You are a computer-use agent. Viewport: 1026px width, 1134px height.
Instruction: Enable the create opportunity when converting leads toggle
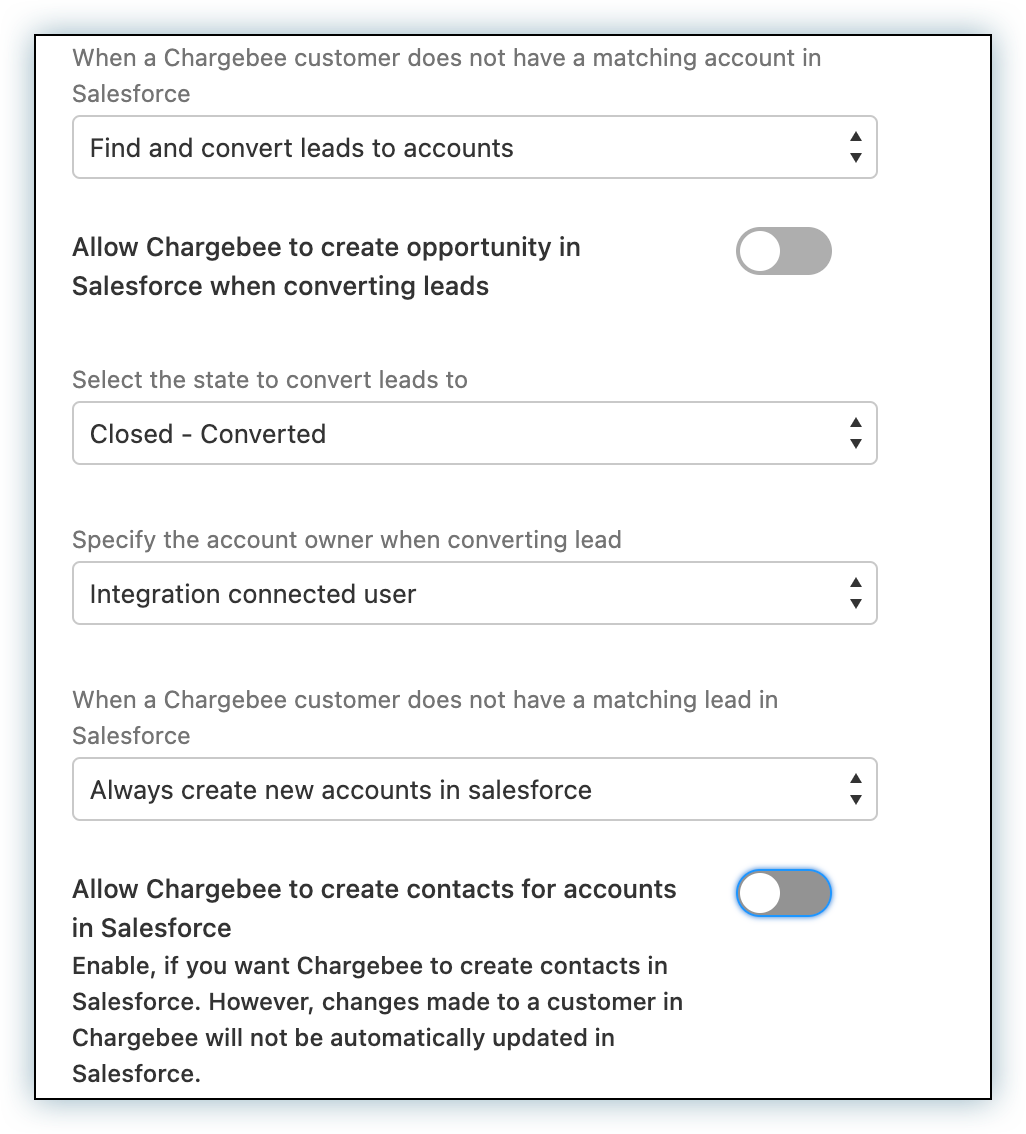click(x=784, y=251)
